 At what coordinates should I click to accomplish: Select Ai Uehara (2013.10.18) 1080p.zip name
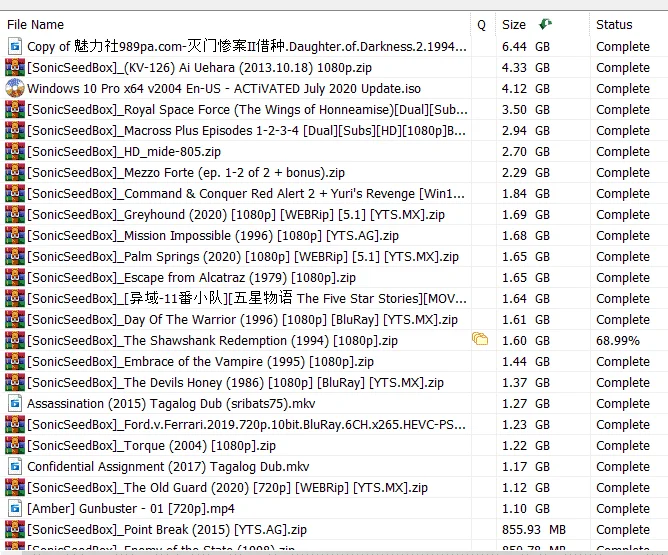199,68
